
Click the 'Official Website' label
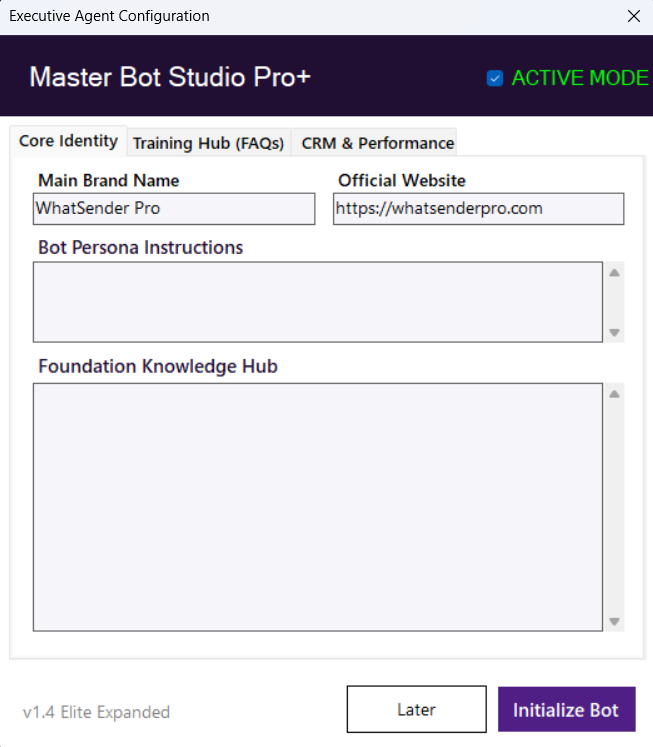pos(402,181)
